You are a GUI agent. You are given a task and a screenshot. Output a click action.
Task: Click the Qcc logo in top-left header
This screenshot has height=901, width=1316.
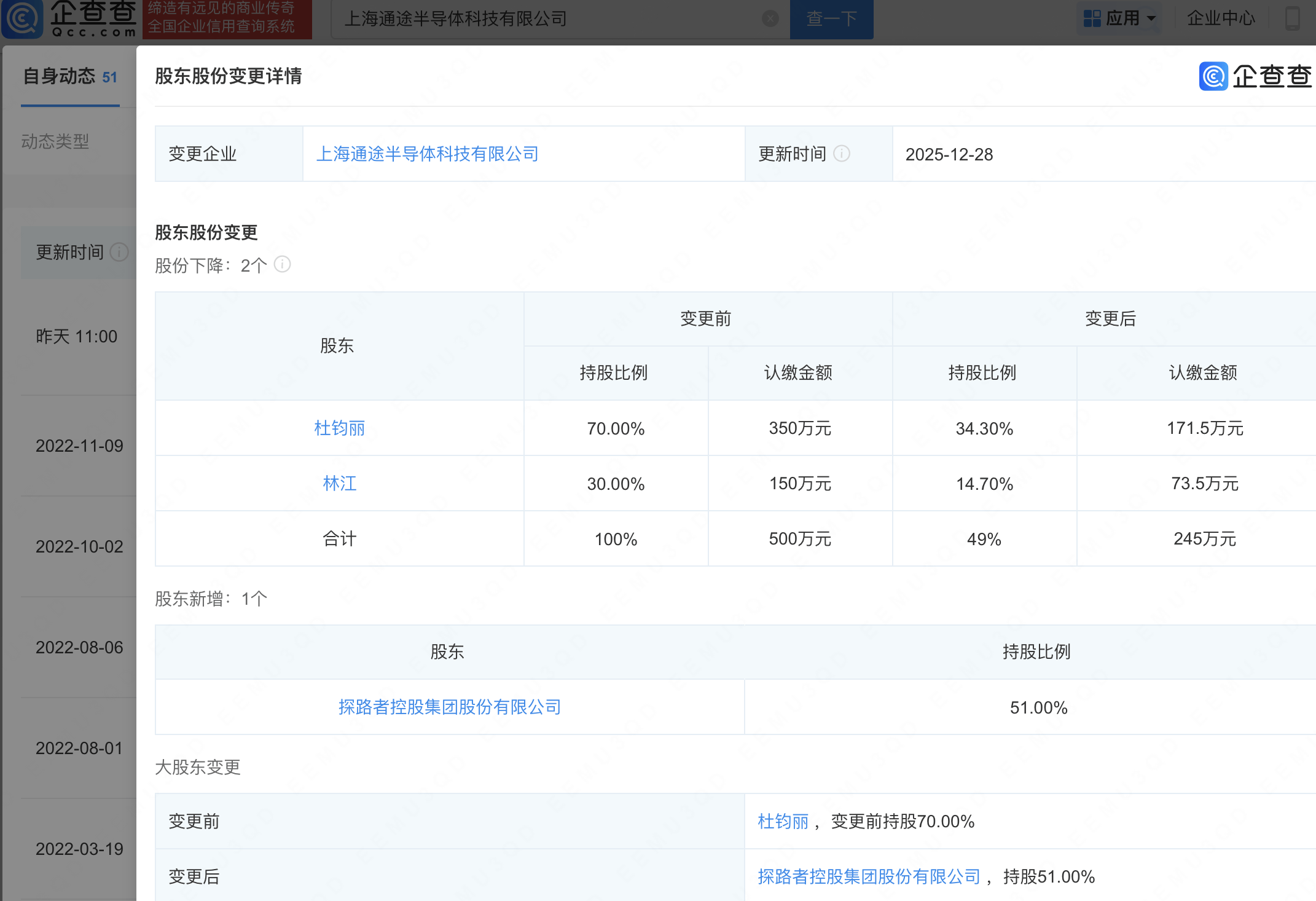(x=69, y=18)
